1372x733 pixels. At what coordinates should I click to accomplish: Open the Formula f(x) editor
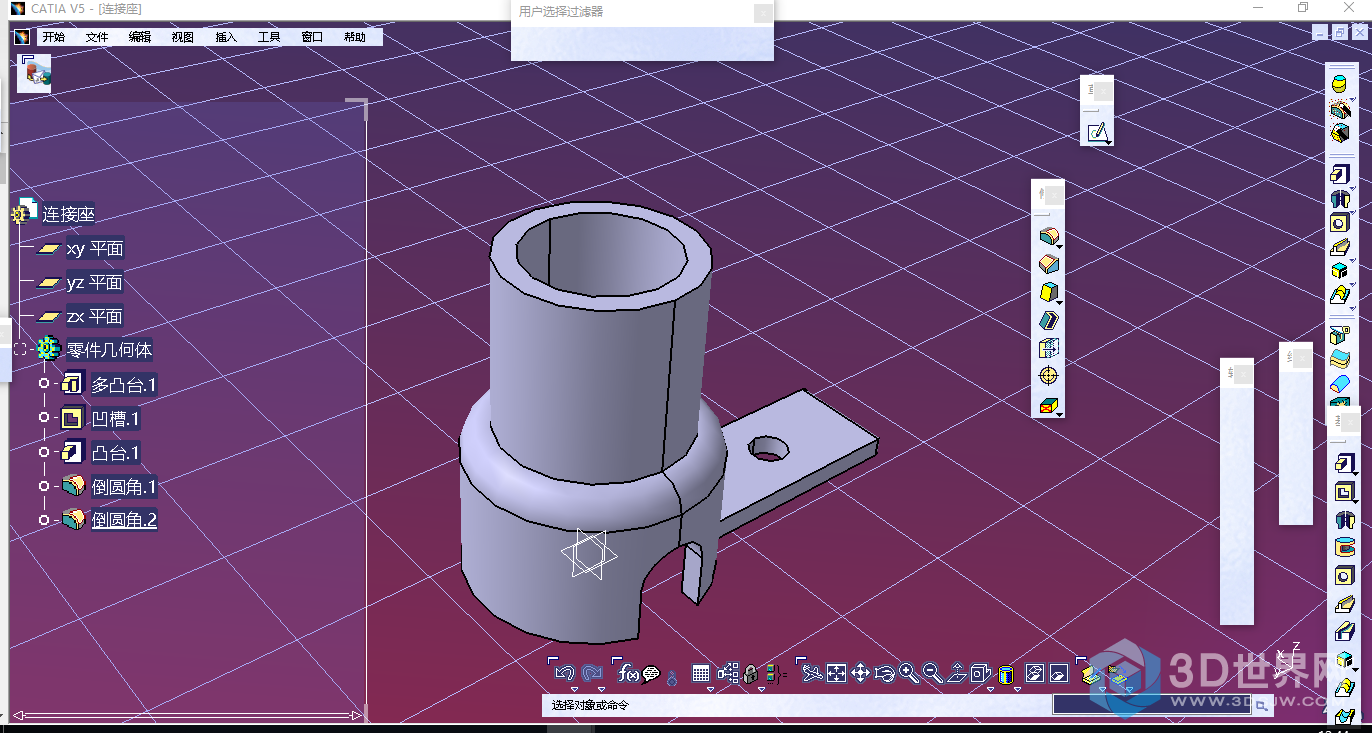(629, 673)
